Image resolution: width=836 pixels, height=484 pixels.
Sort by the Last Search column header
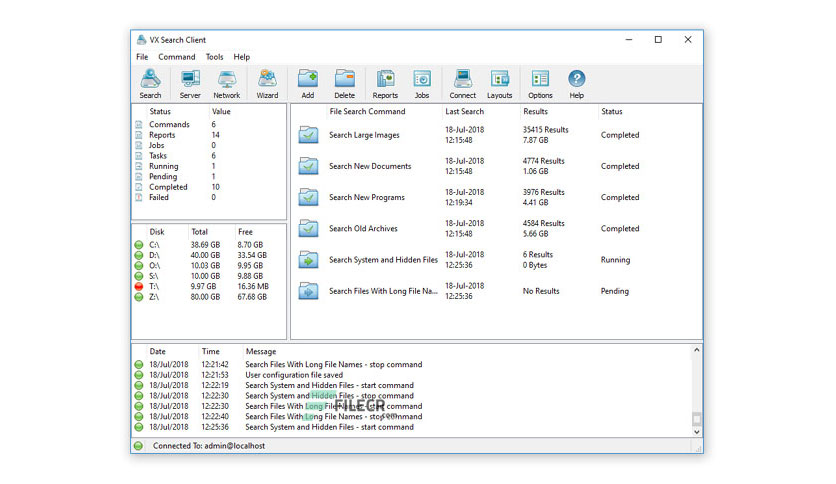[x=464, y=111]
